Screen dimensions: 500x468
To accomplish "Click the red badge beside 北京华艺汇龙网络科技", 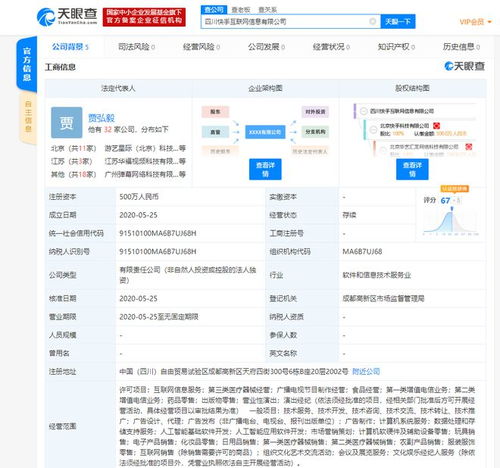I will [469, 147].
